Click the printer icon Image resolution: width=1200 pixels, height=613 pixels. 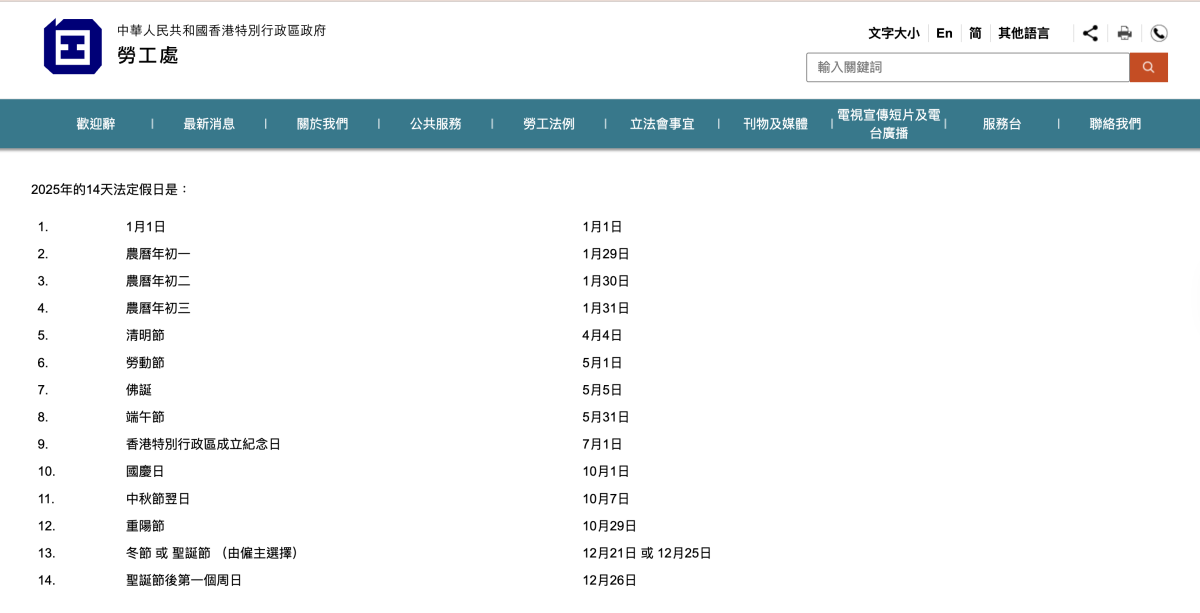(1124, 33)
